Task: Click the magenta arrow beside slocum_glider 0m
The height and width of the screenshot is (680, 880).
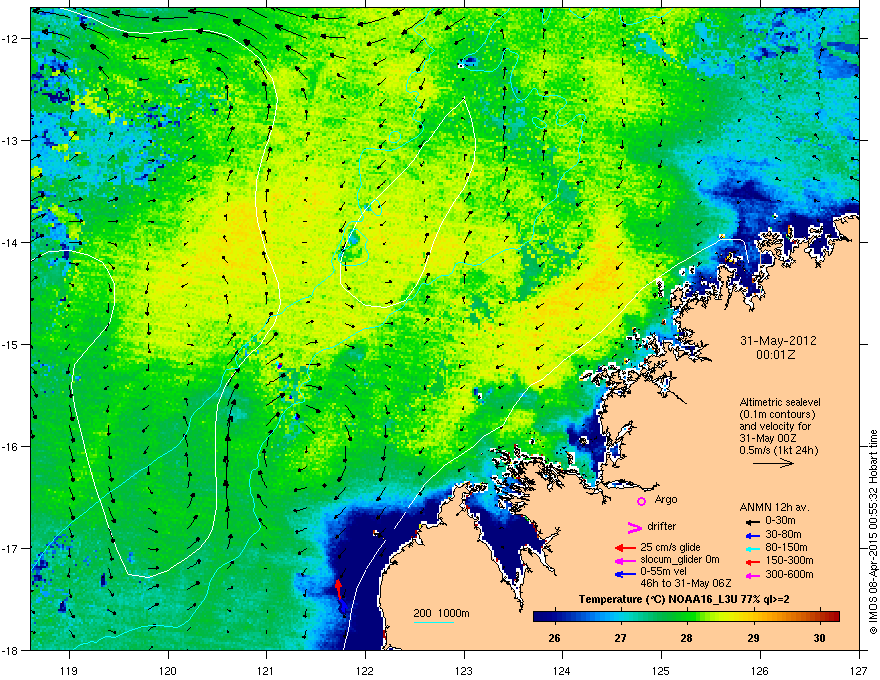Action: 625,561
